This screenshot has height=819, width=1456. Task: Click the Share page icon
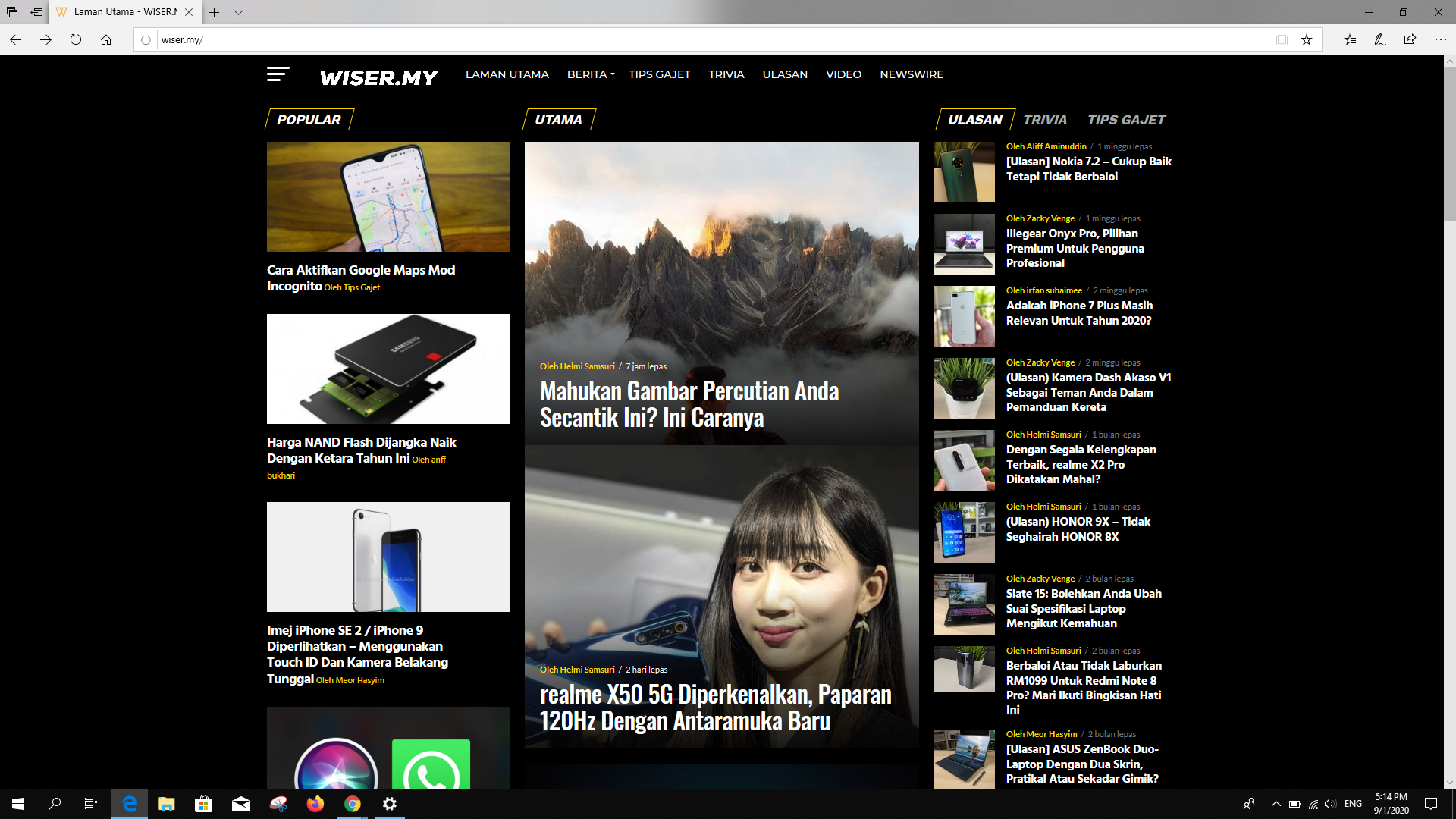(1410, 39)
